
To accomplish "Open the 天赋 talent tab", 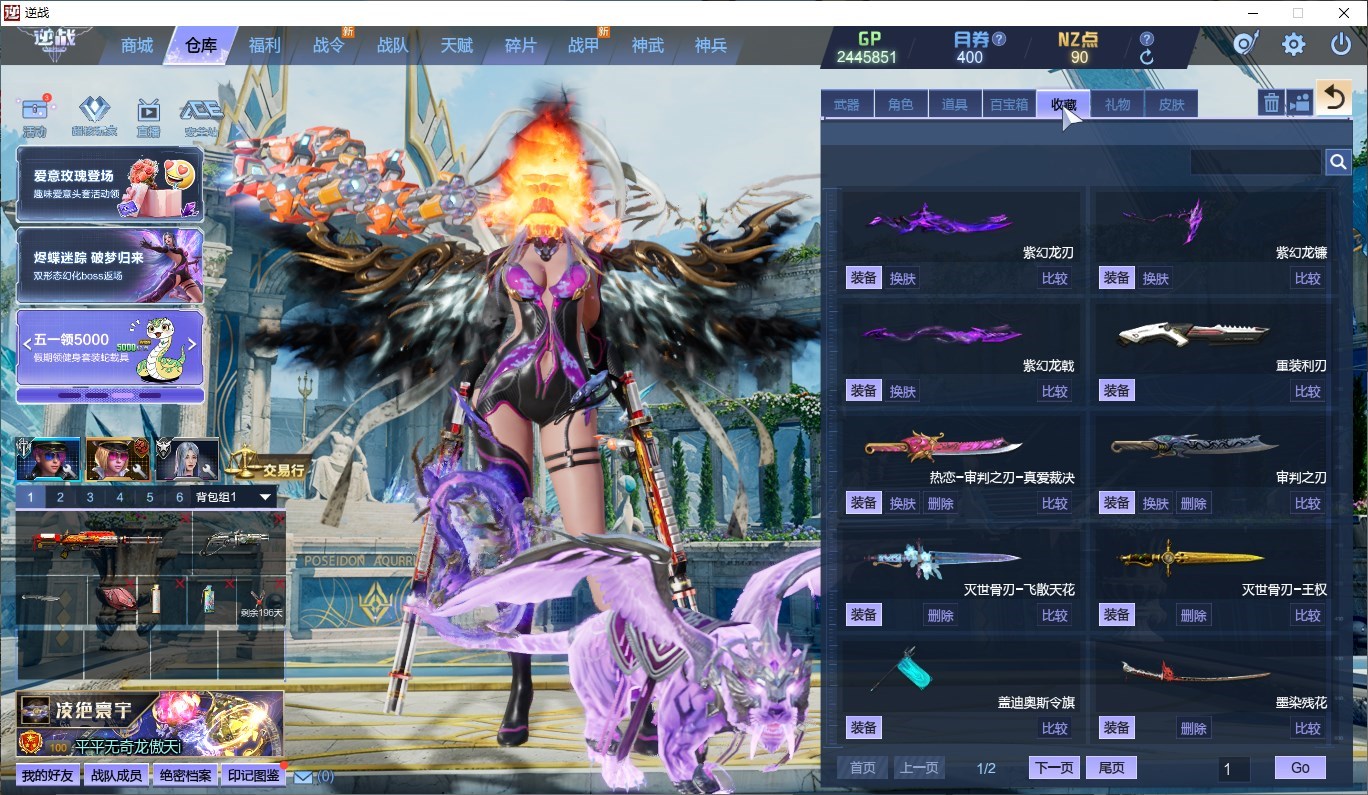I will click(456, 45).
